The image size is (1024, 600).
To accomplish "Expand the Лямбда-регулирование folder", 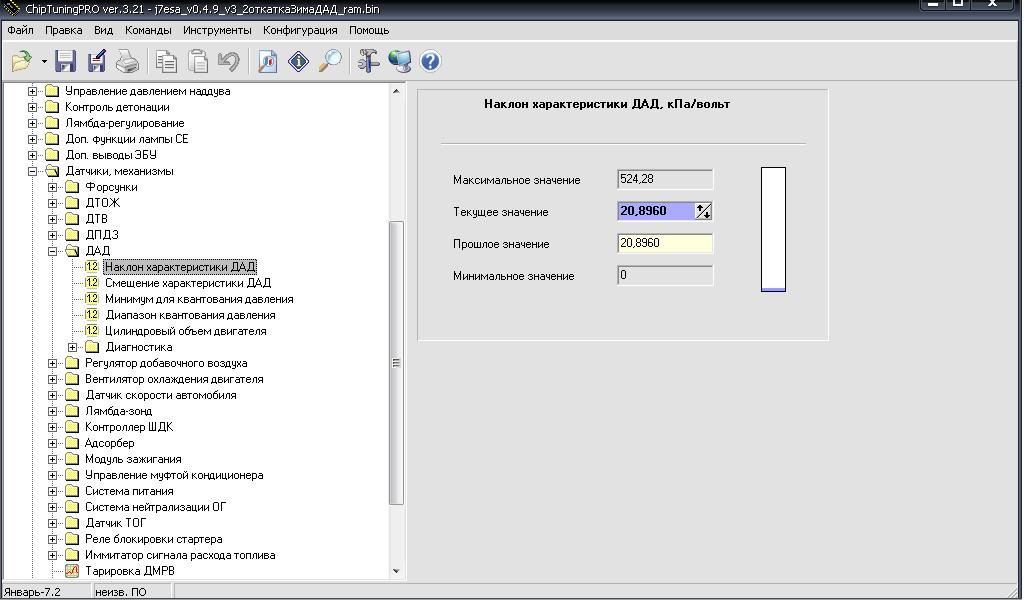I will 32,123.
